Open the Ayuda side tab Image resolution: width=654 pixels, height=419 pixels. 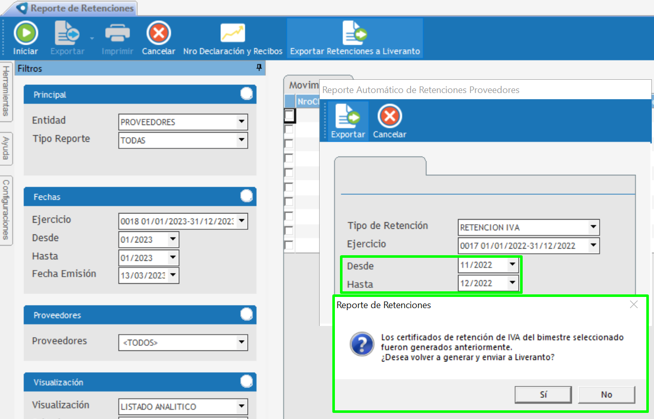5,148
